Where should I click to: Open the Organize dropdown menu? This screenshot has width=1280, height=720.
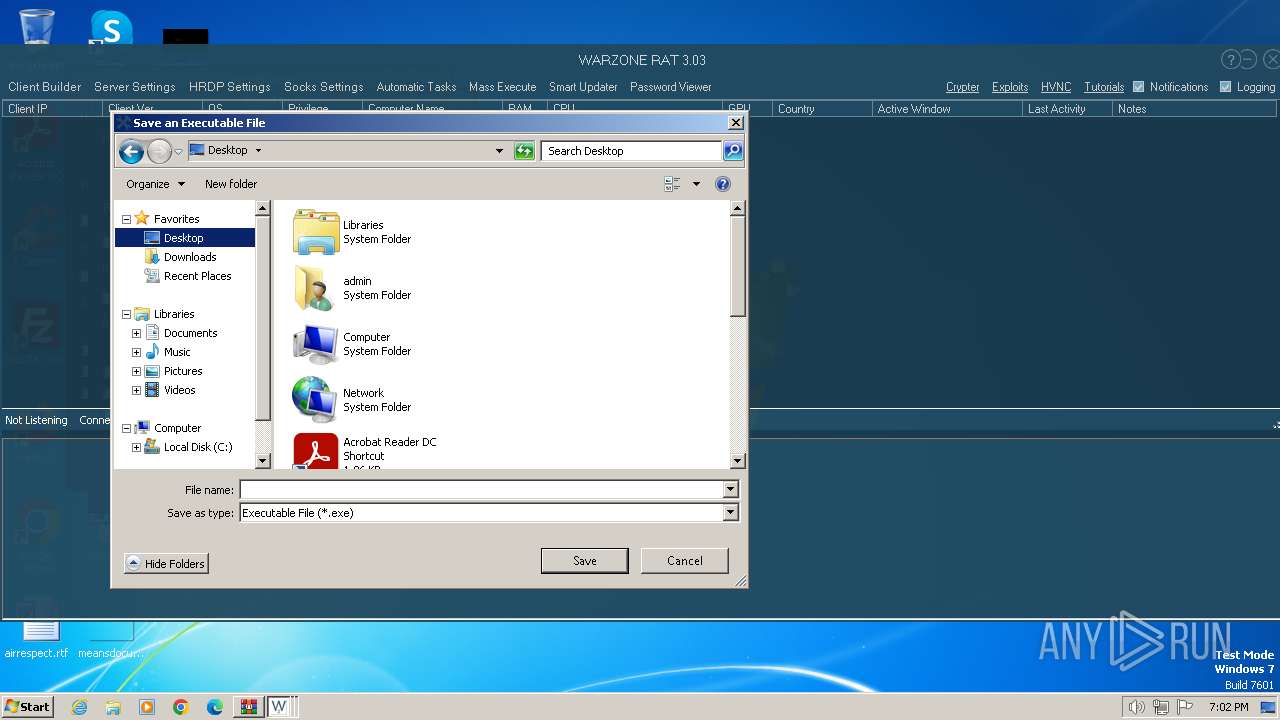coord(155,184)
